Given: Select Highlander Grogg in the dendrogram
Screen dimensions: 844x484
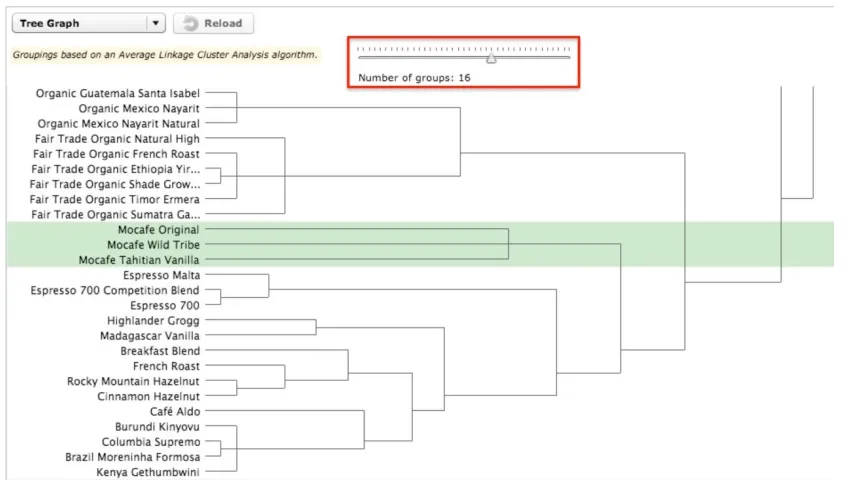Looking at the screenshot, I should [153, 321].
